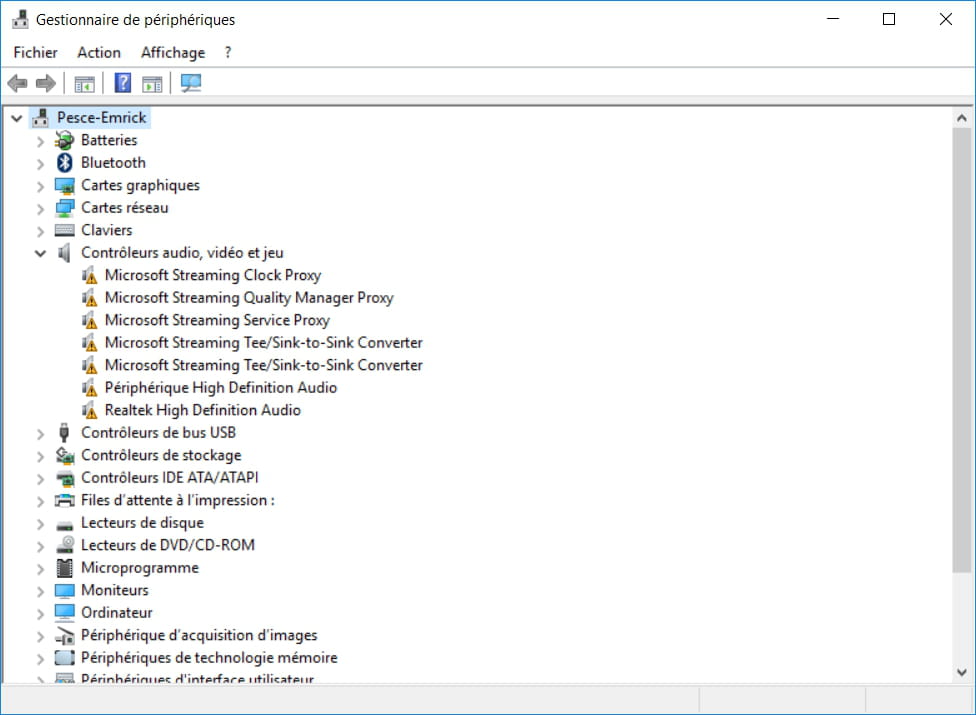Click the print queue printer icon

64,500
